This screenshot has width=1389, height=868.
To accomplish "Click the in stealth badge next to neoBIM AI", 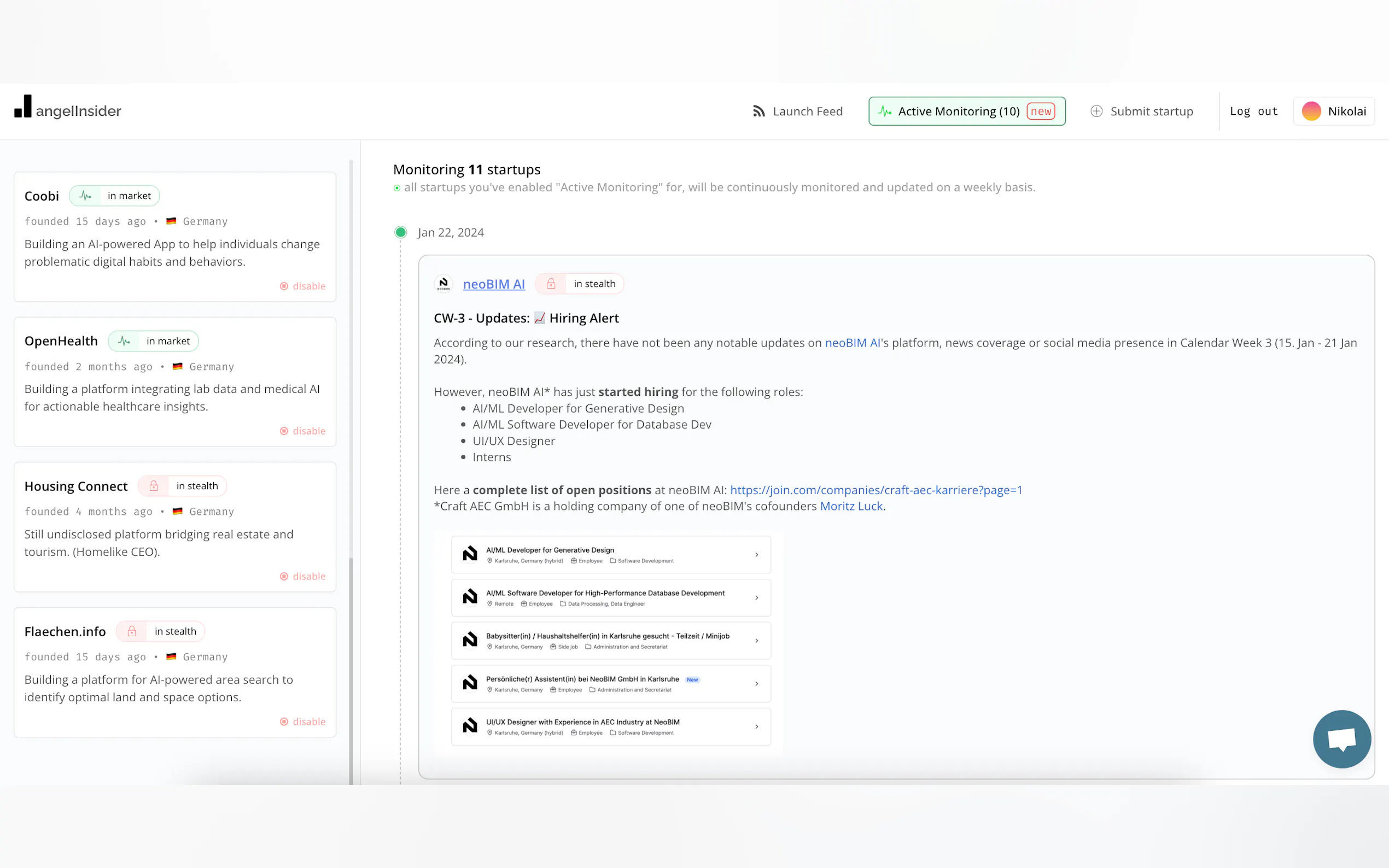I will (579, 284).
